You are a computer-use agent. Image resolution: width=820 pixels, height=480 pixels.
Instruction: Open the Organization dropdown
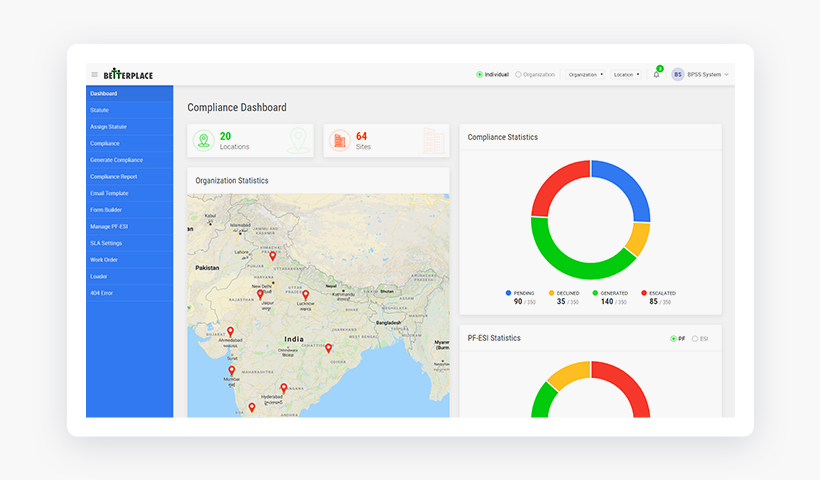click(586, 75)
